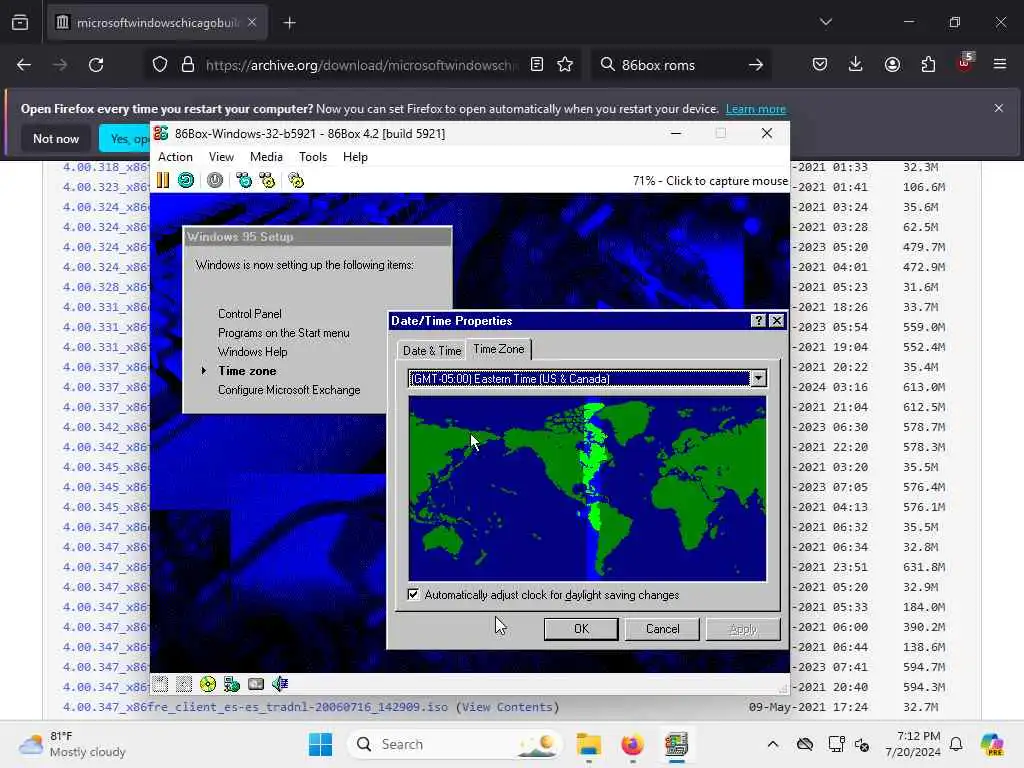Click the Date/Time Properties help question button

pos(758,321)
